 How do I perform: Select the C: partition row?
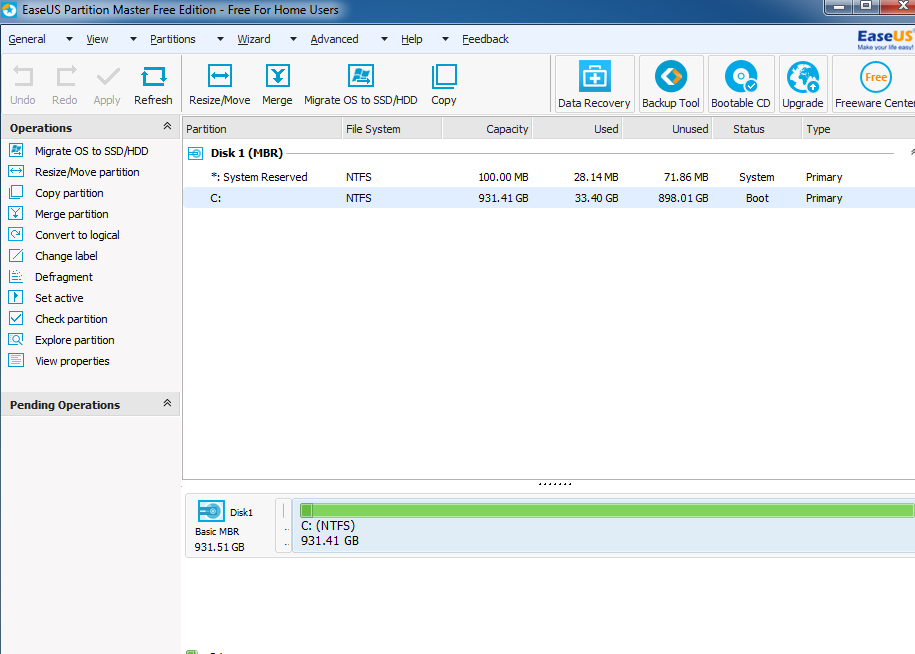549,198
